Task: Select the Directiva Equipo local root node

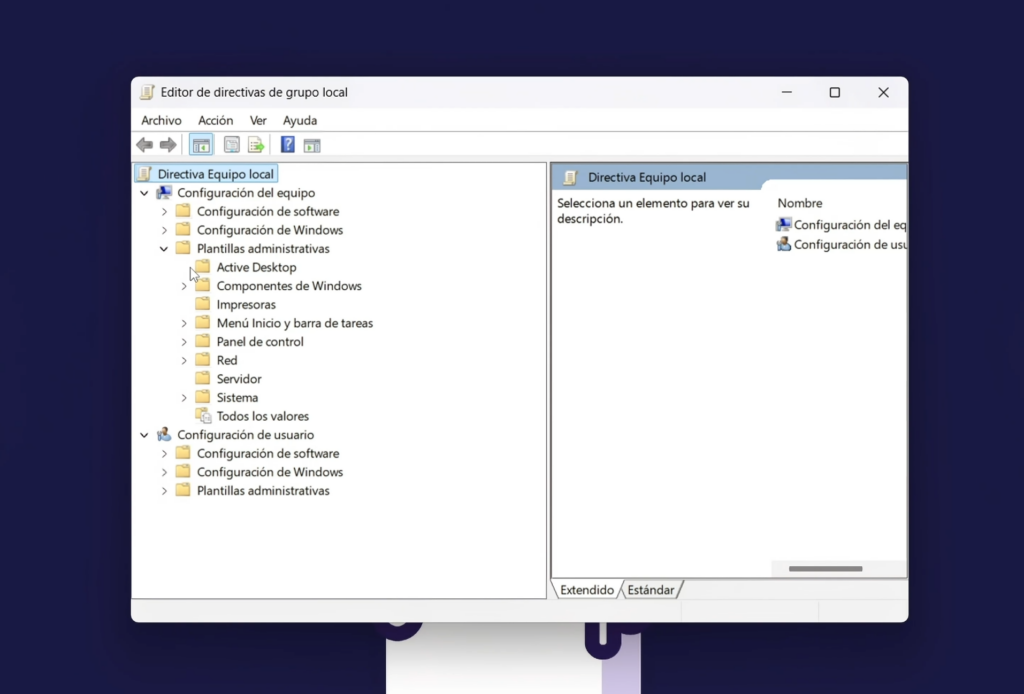Action: coord(213,173)
